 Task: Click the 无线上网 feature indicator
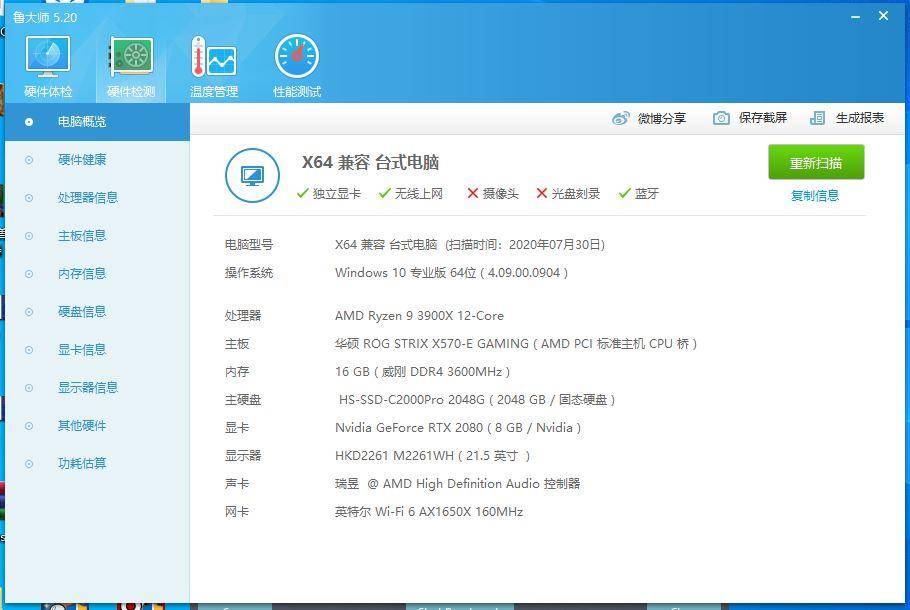point(410,194)
